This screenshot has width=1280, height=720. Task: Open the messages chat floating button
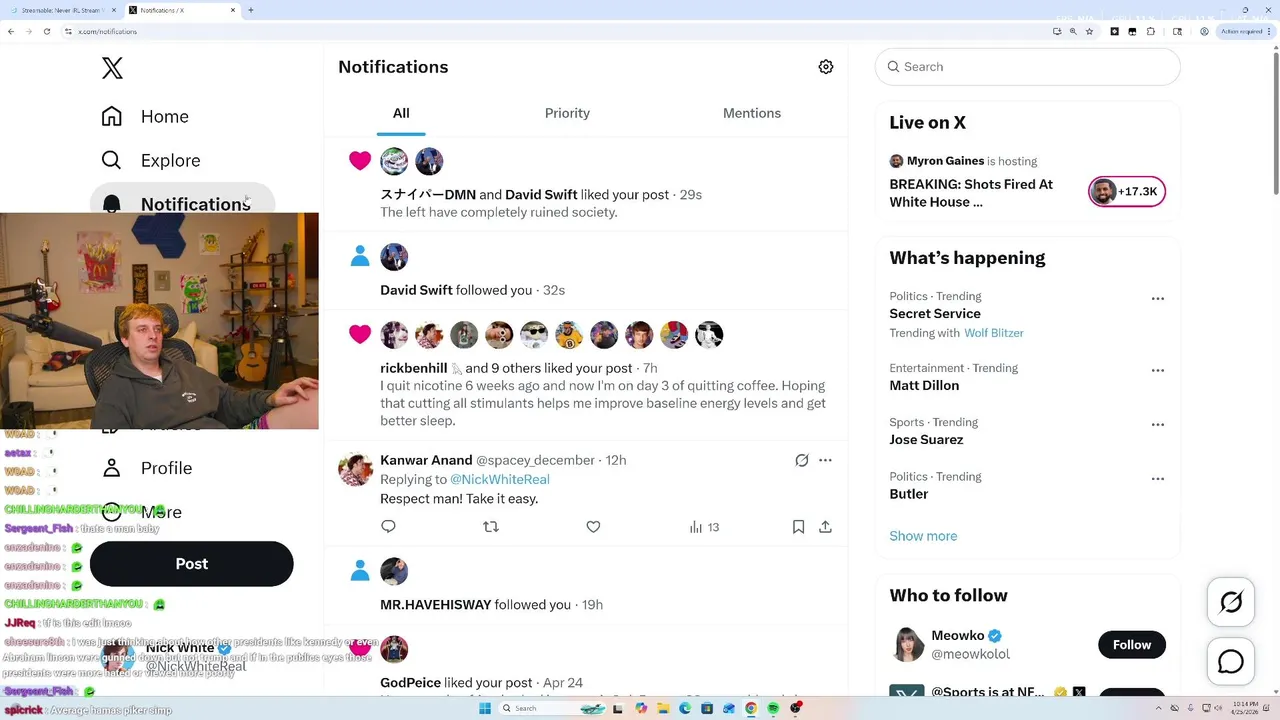click(1231, 662)
